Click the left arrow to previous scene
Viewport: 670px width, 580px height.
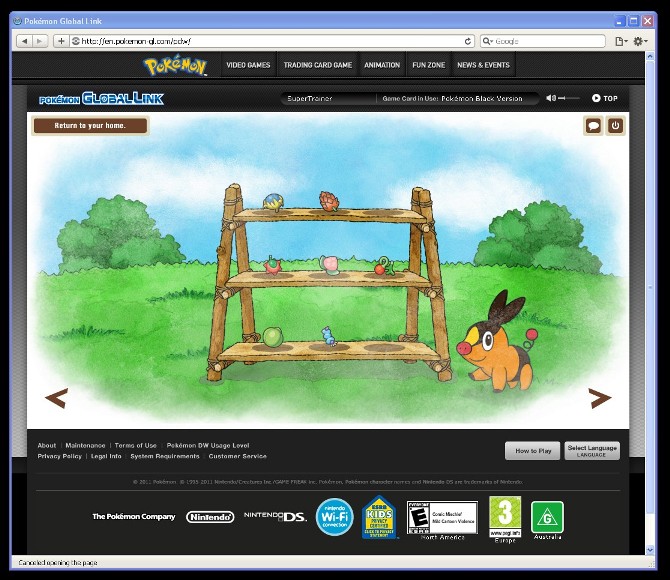56,398
